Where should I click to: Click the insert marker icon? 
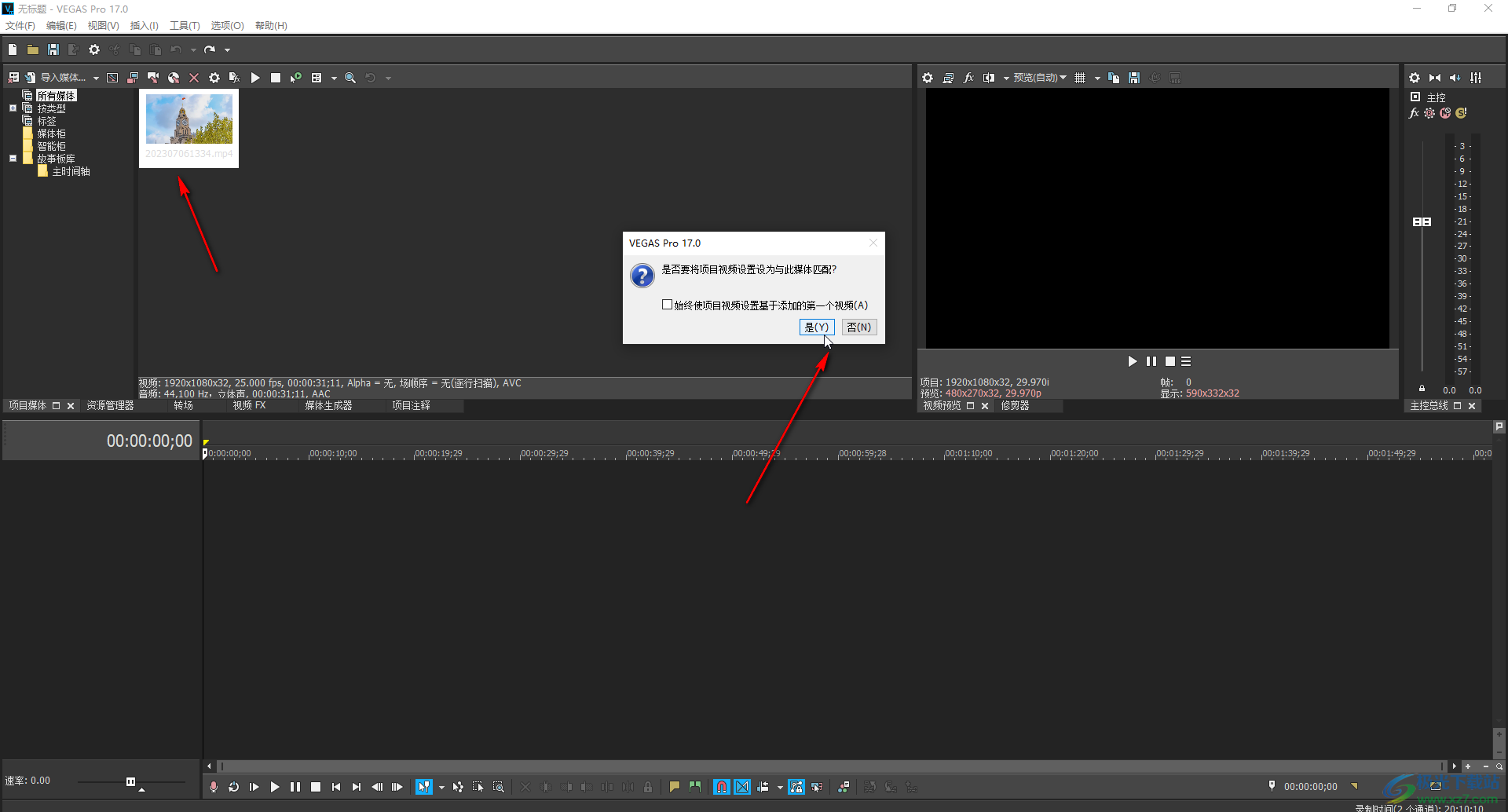[x=674, y=787]
